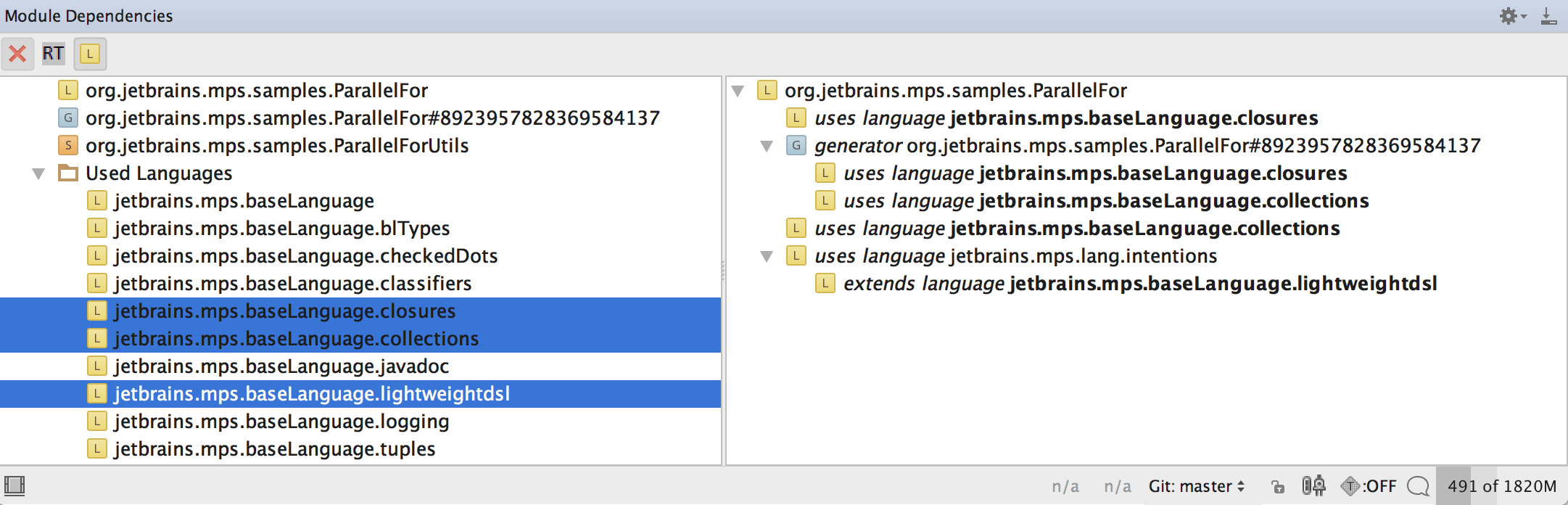Collapse the Used Languages folder
The width and height of the screenshot is (1568, 505).
[39, 174]
